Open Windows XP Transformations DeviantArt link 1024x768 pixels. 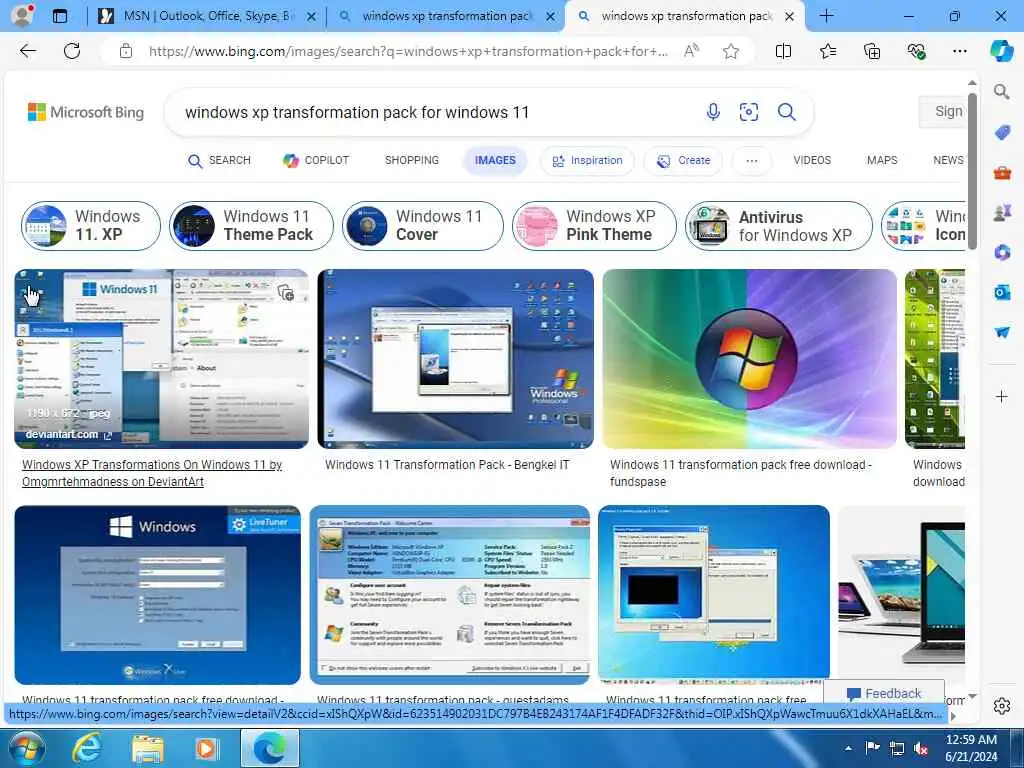tap(152, 473)
